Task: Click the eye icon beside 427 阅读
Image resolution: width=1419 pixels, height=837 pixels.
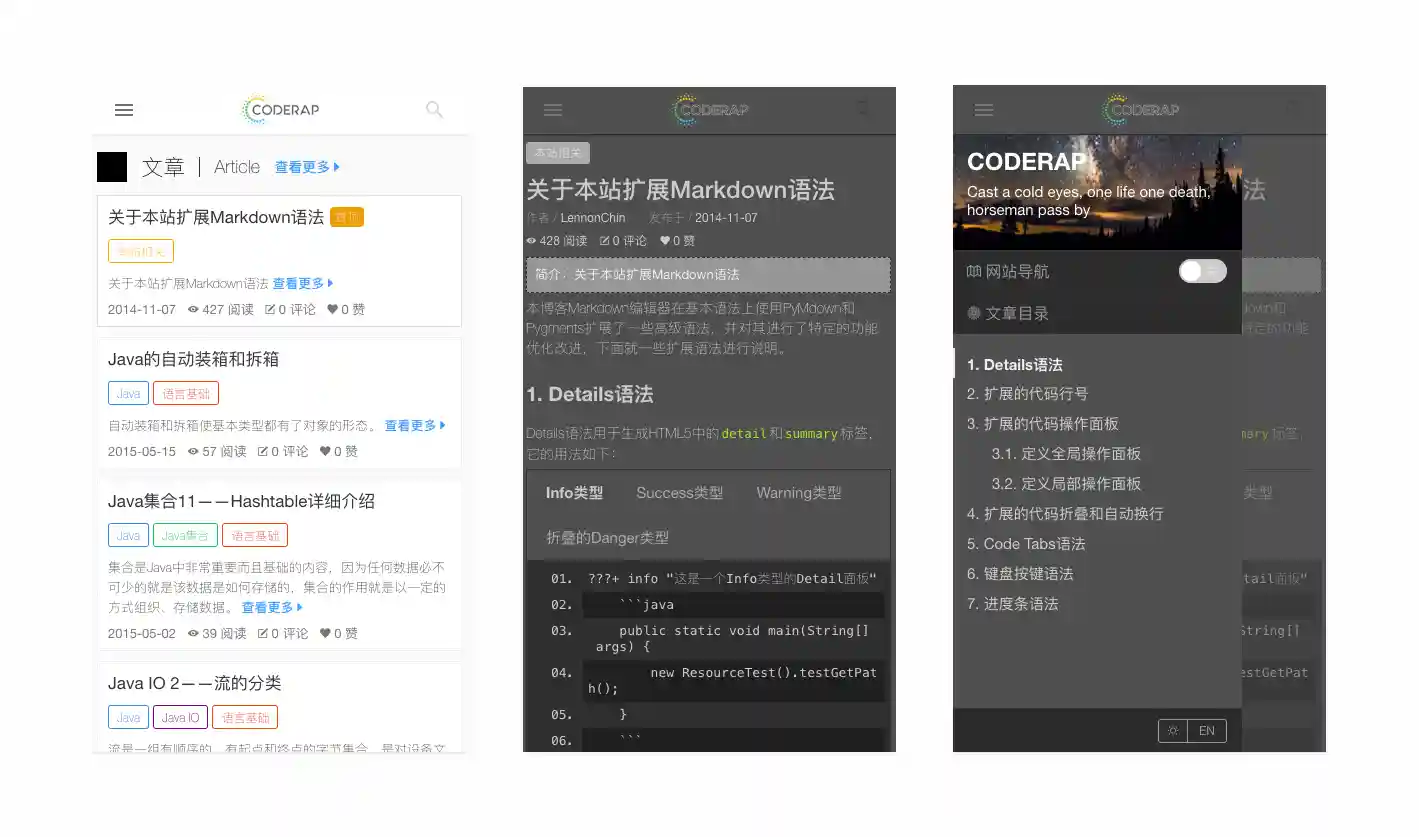Action: pos(193,310)
